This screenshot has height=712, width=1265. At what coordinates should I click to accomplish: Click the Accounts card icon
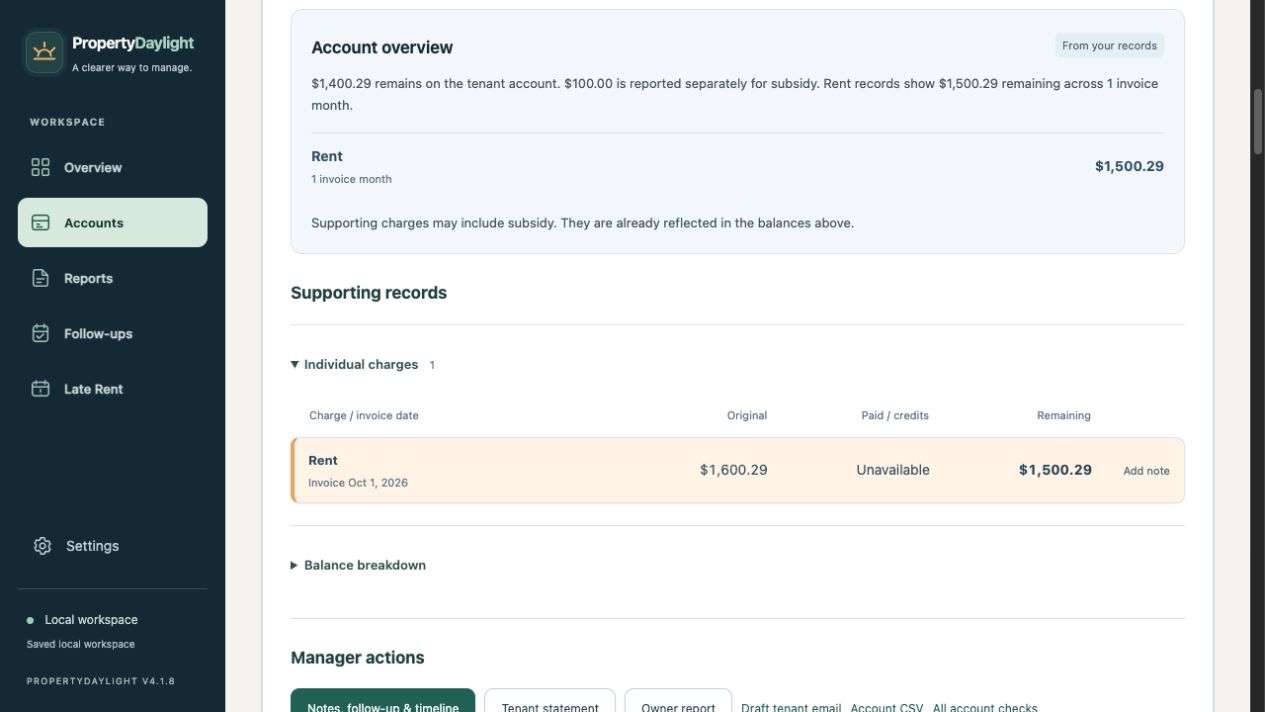coord(40,222)
